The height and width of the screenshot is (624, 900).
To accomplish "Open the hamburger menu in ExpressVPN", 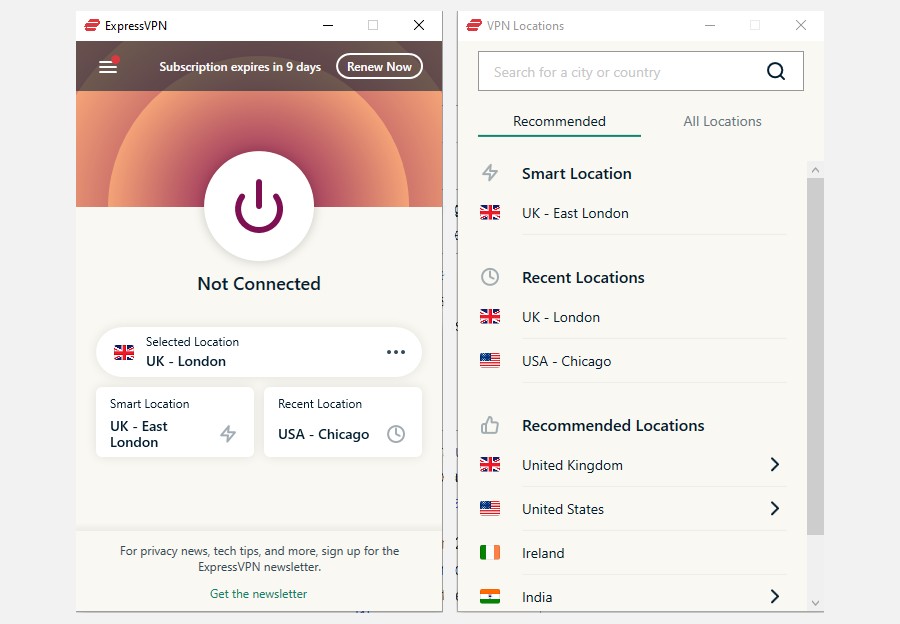I will (108, 67).
